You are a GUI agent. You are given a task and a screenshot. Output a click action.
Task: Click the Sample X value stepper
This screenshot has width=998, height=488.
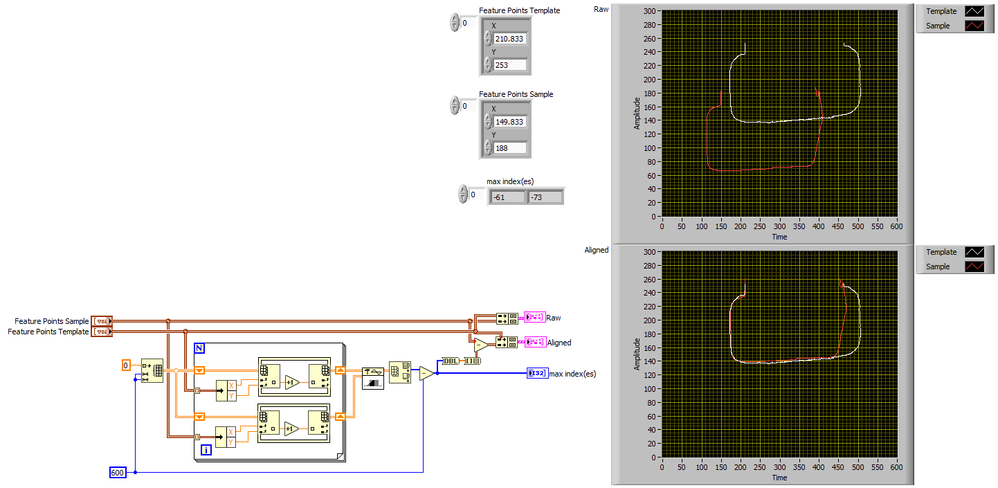pos(488,122)
